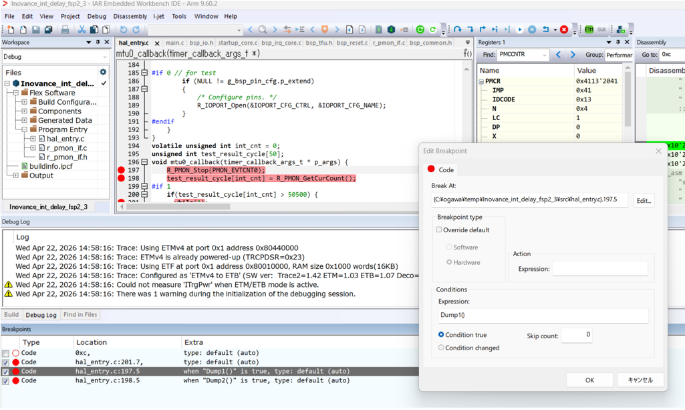Expand the Build Configura... folder

coord(24,102)
